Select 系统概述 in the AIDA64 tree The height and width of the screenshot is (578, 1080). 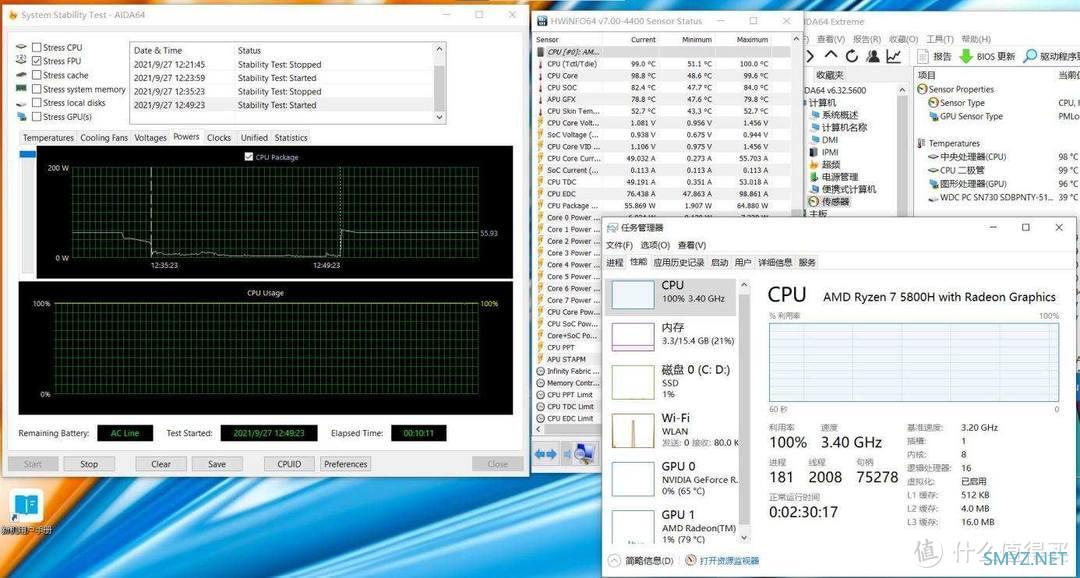point(834,115)
